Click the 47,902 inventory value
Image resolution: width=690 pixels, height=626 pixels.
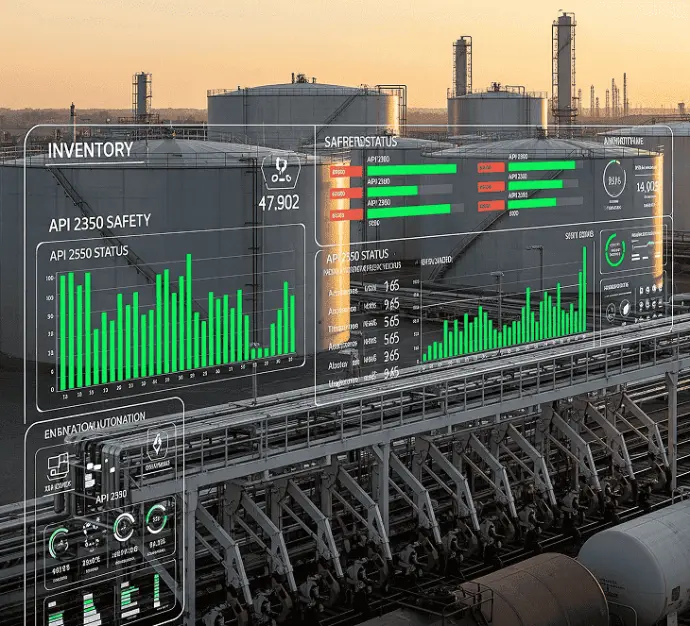tap(278, 202)
